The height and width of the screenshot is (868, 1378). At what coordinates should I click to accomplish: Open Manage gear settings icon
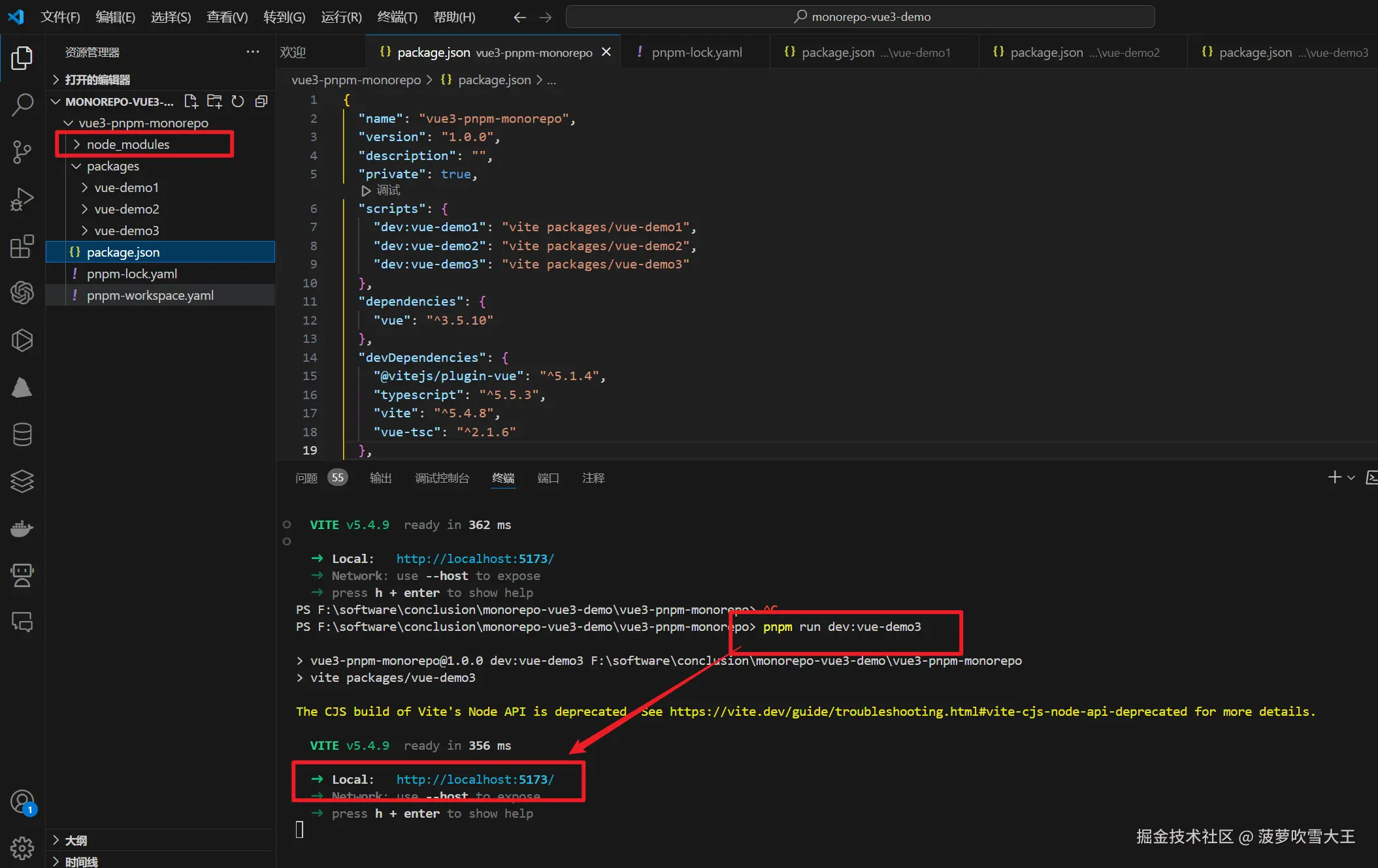pyautogui.click(x=22, y=848)
